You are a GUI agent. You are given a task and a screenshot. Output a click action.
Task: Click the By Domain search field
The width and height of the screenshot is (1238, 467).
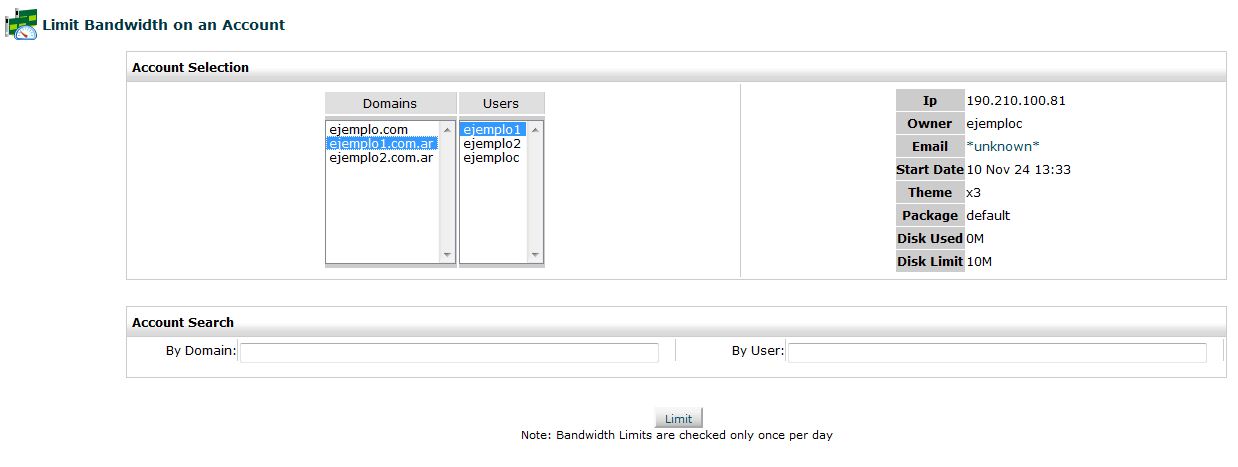pos(449,352)
